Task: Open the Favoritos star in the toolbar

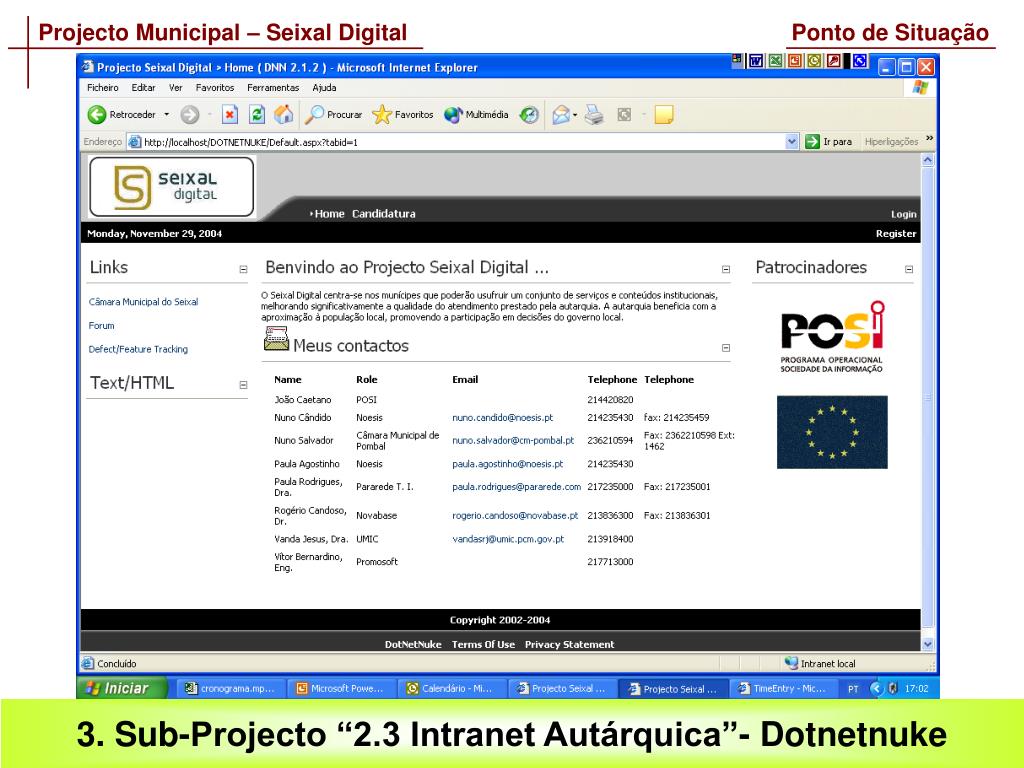Action: click(x=403, y=115)
